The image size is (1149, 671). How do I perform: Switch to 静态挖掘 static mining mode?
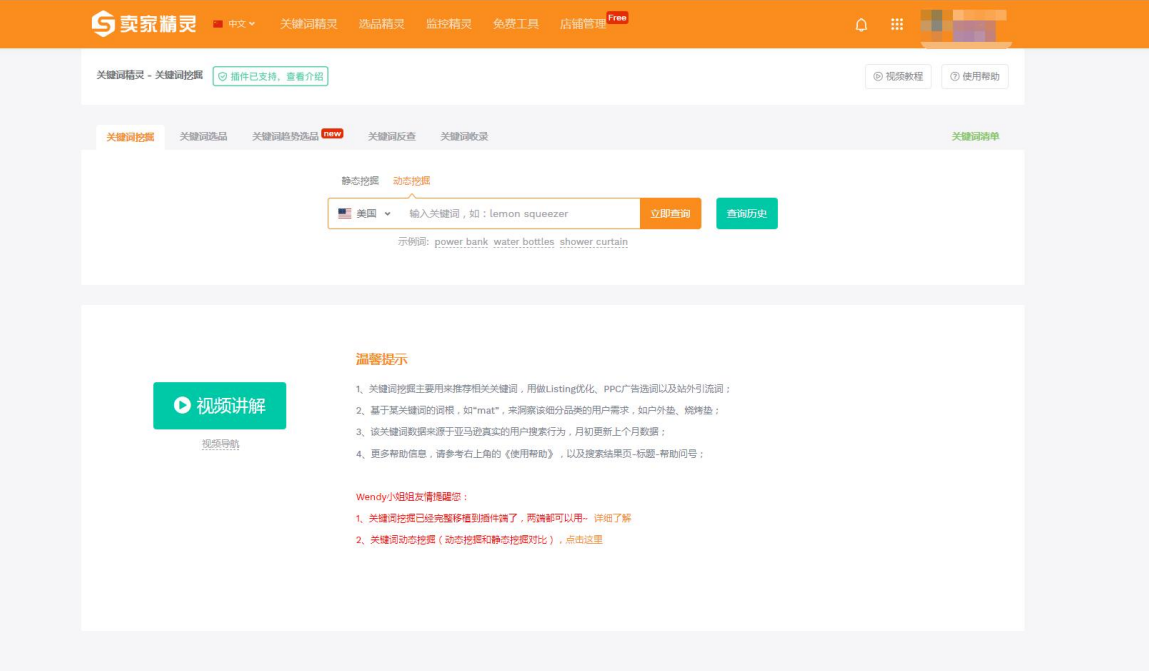click(x=360, y=181)
